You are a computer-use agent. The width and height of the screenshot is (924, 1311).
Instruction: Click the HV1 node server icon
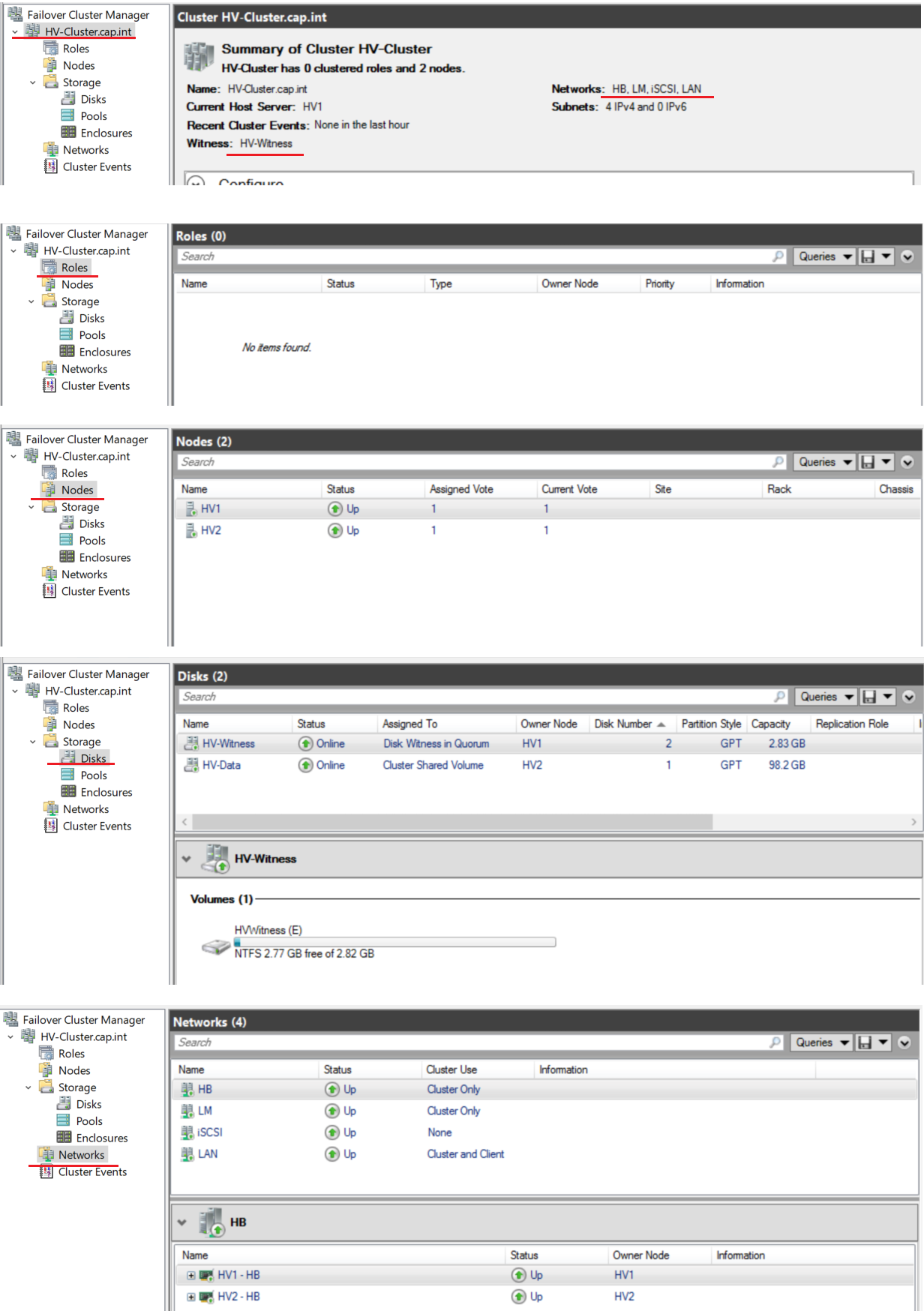(x=190, y=508)
